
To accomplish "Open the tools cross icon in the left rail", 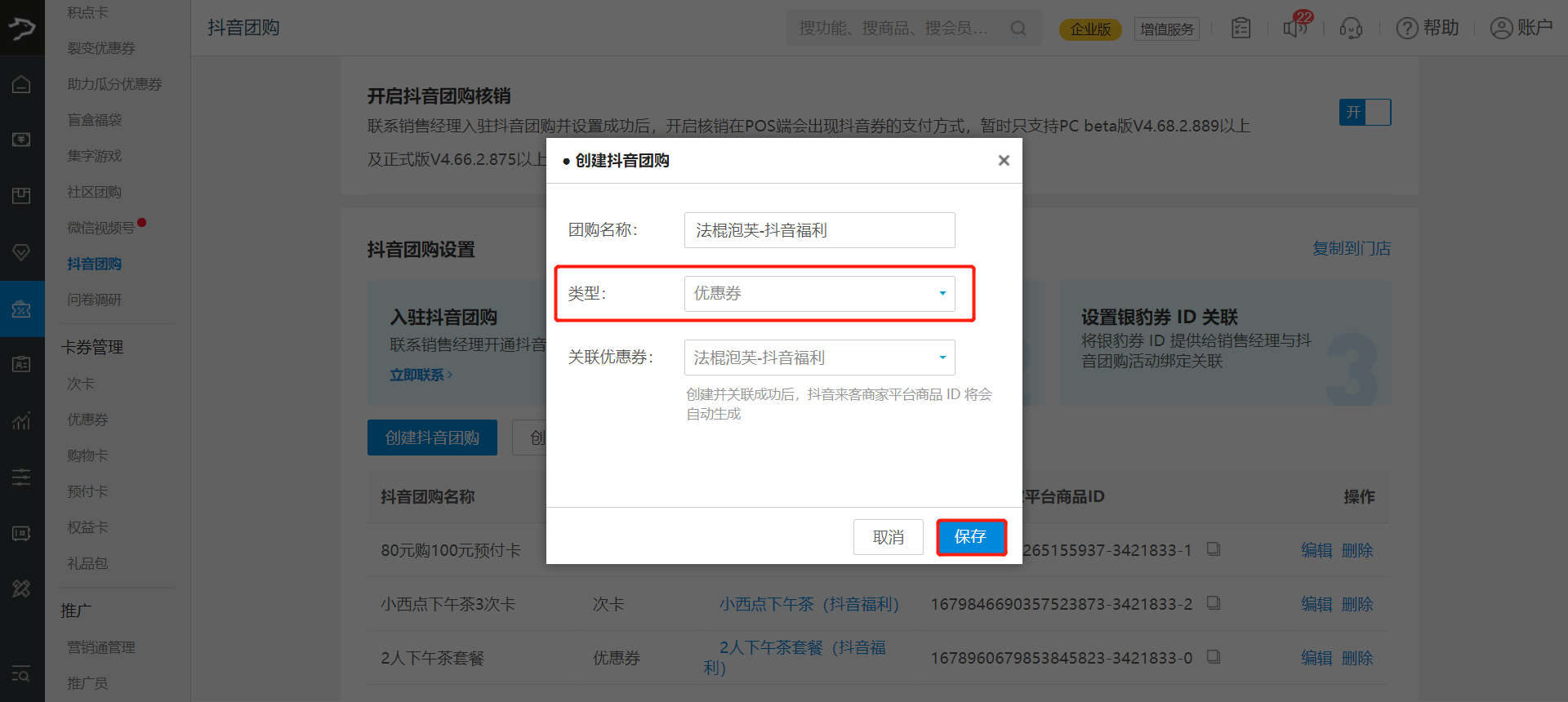I will click(x=22, y=589).
